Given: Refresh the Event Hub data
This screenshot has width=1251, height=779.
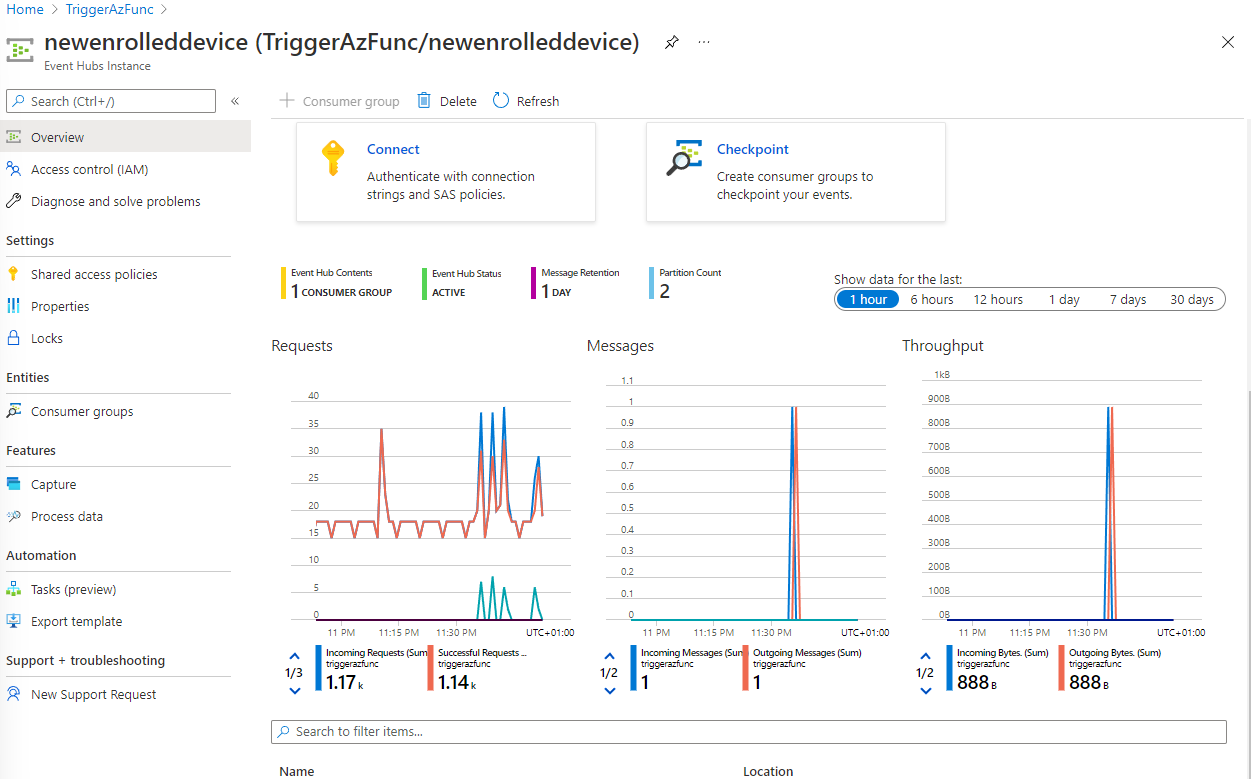Looking at the screenshot, I should (525, 100).
